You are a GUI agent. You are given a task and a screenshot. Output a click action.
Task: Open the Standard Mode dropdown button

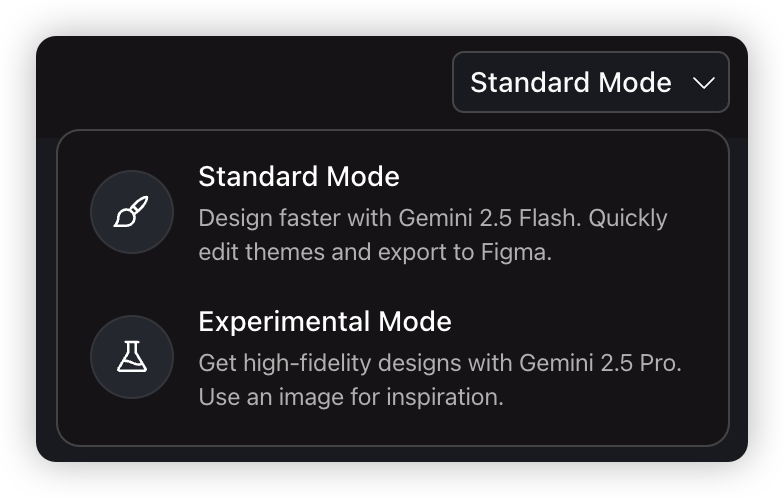tap(590, 82)
